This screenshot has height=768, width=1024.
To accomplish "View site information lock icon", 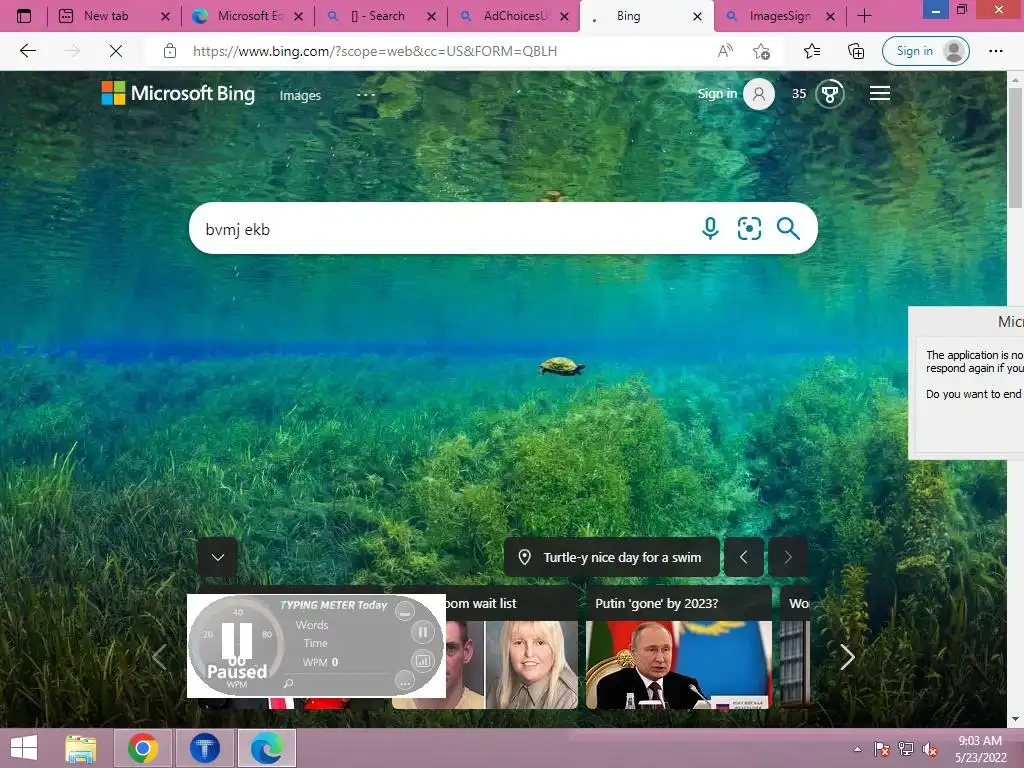I will [170, 51].
